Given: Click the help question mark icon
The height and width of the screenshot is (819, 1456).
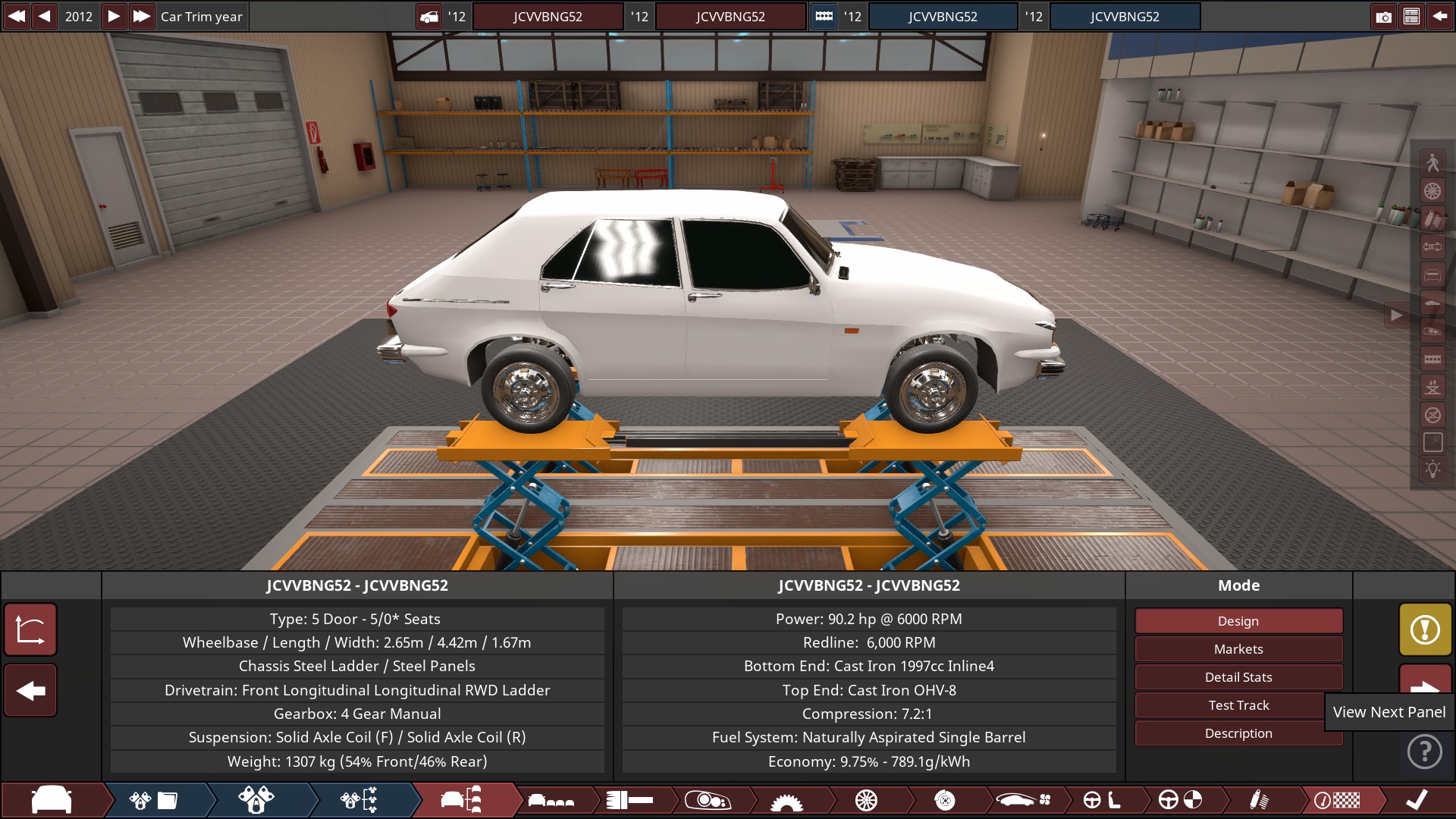Looking at the screenshot, I should pos(1424,752).
